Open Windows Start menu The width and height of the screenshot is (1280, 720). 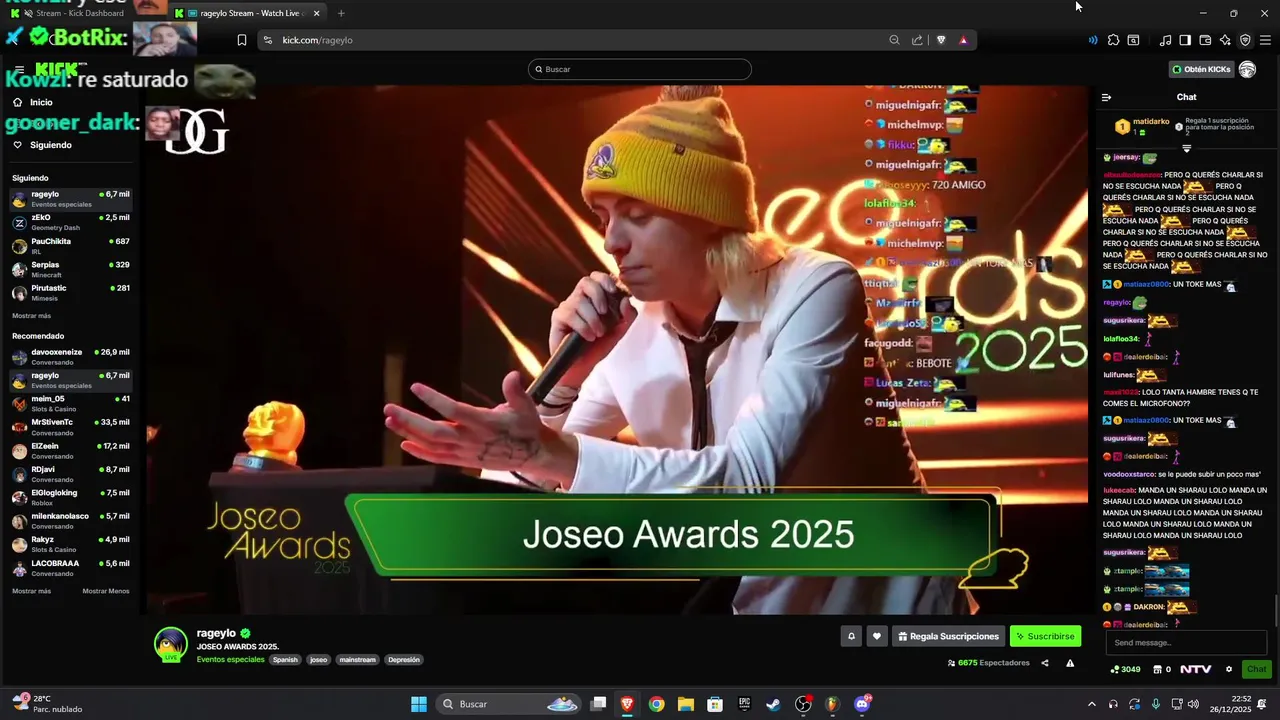[419, 704]
